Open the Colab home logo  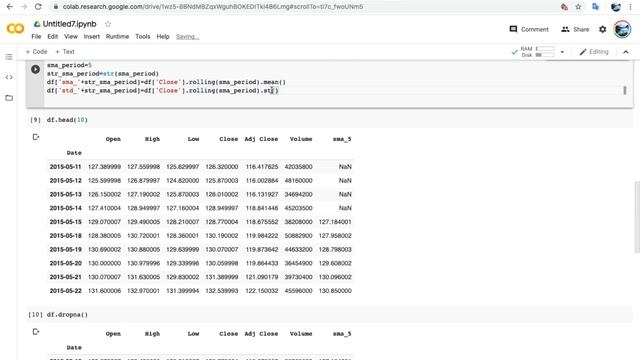pos(16,29)
